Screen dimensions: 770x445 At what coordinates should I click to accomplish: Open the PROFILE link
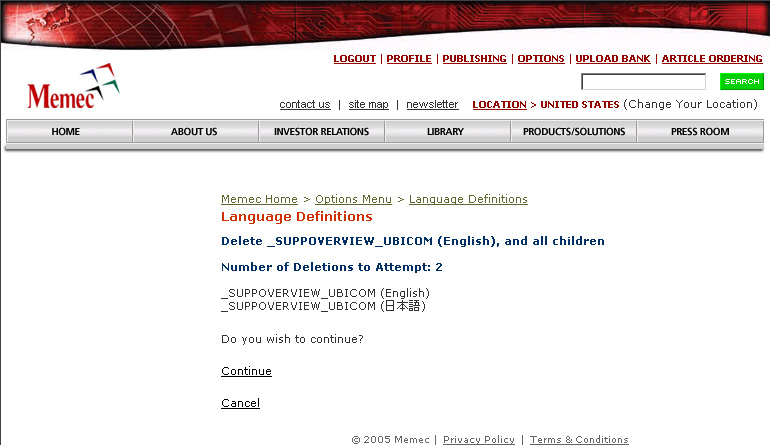click(x=409, y=58)
